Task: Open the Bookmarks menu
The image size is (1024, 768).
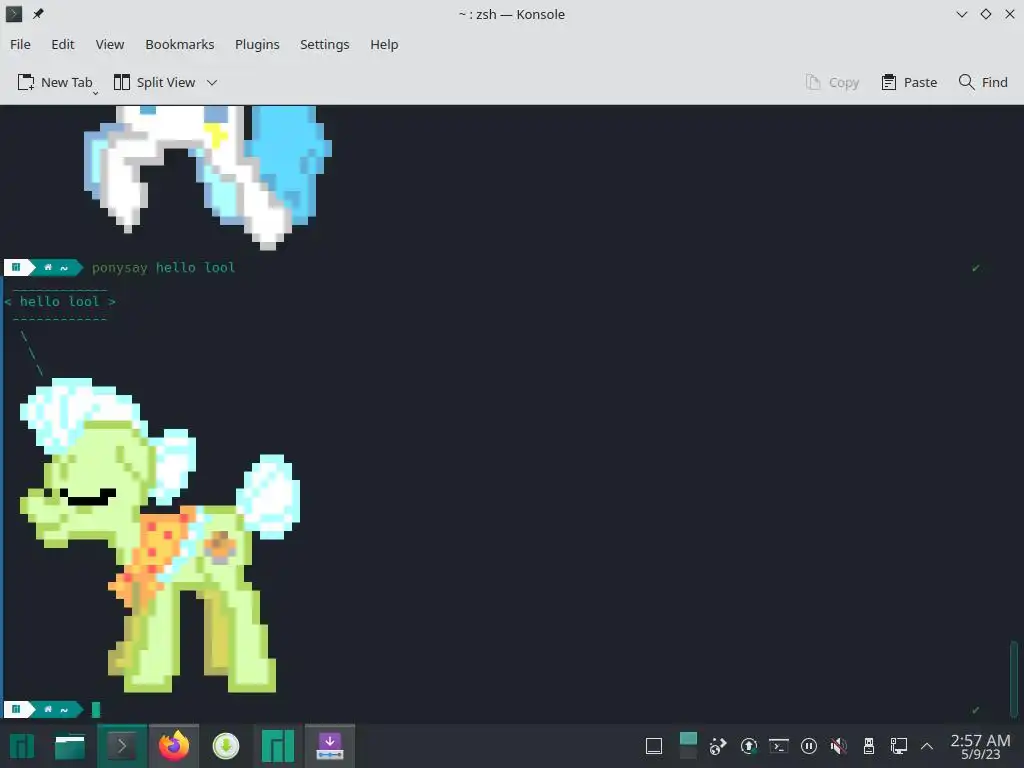Action: click(180, 44)
